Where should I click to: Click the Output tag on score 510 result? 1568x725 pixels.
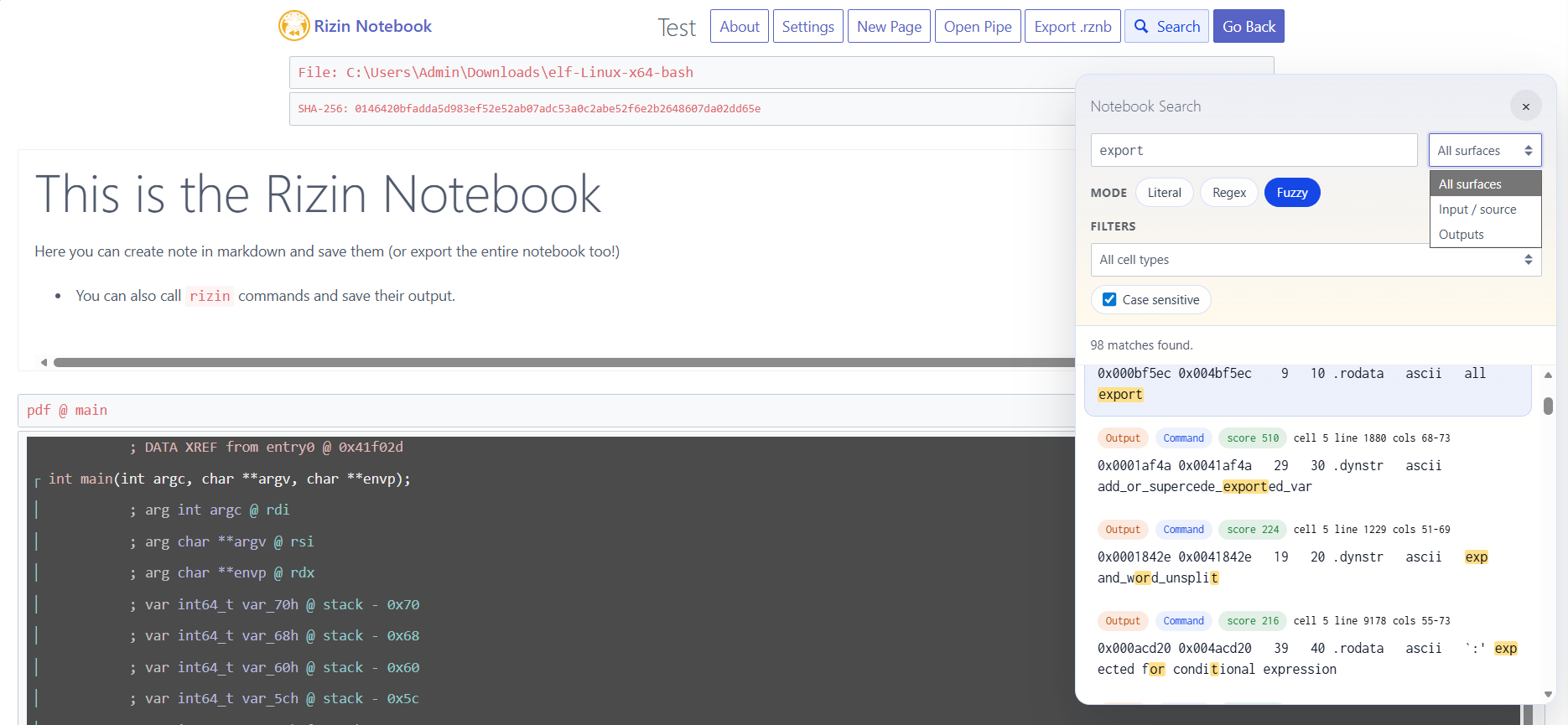[x=1123, y=438]
